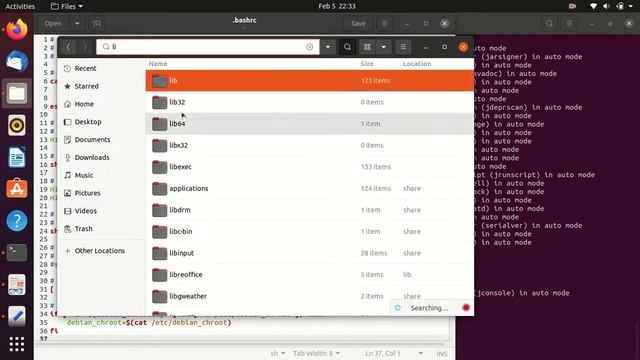
Task: Select the libx32 folder
Action: [309, 145]
